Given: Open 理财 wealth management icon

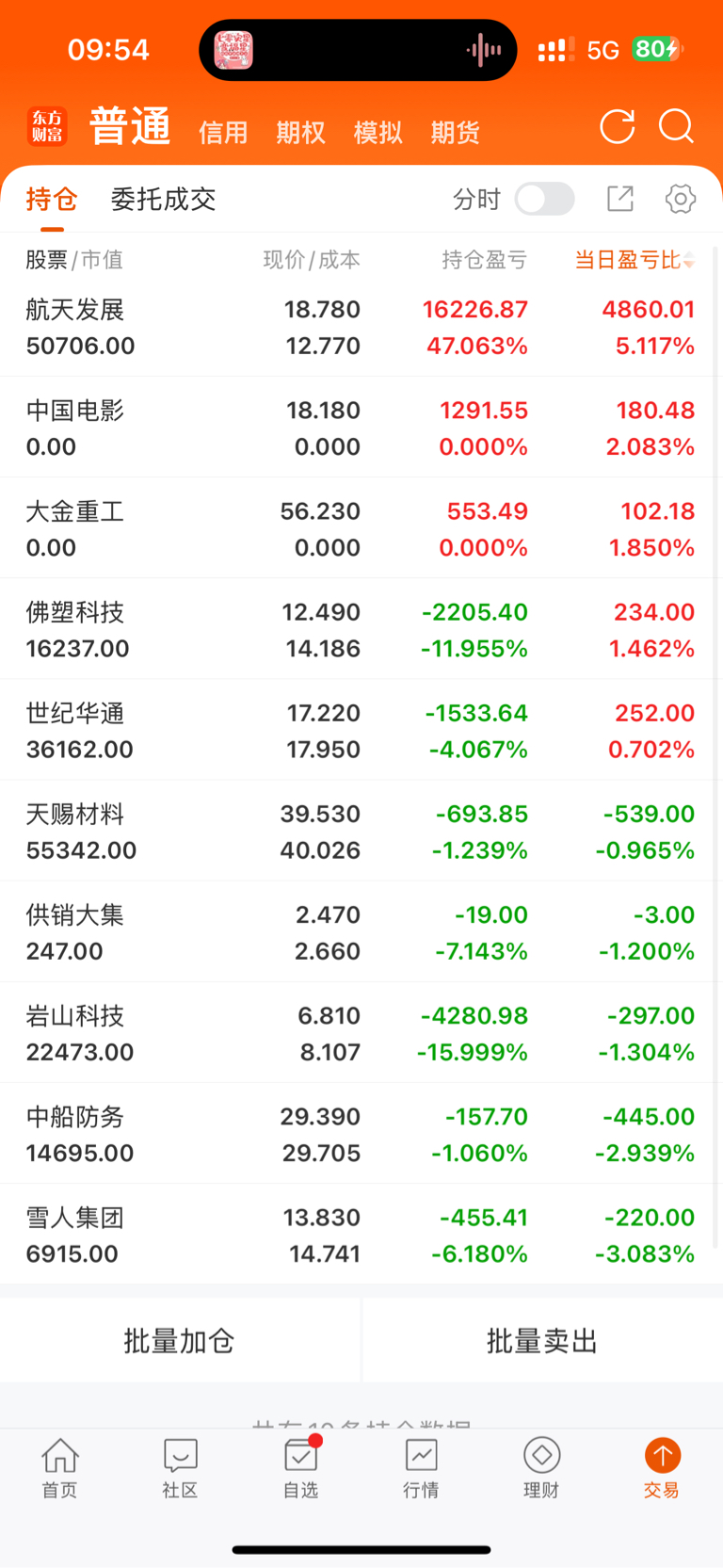Looking at the screenshot, I should pos(541,1467).
